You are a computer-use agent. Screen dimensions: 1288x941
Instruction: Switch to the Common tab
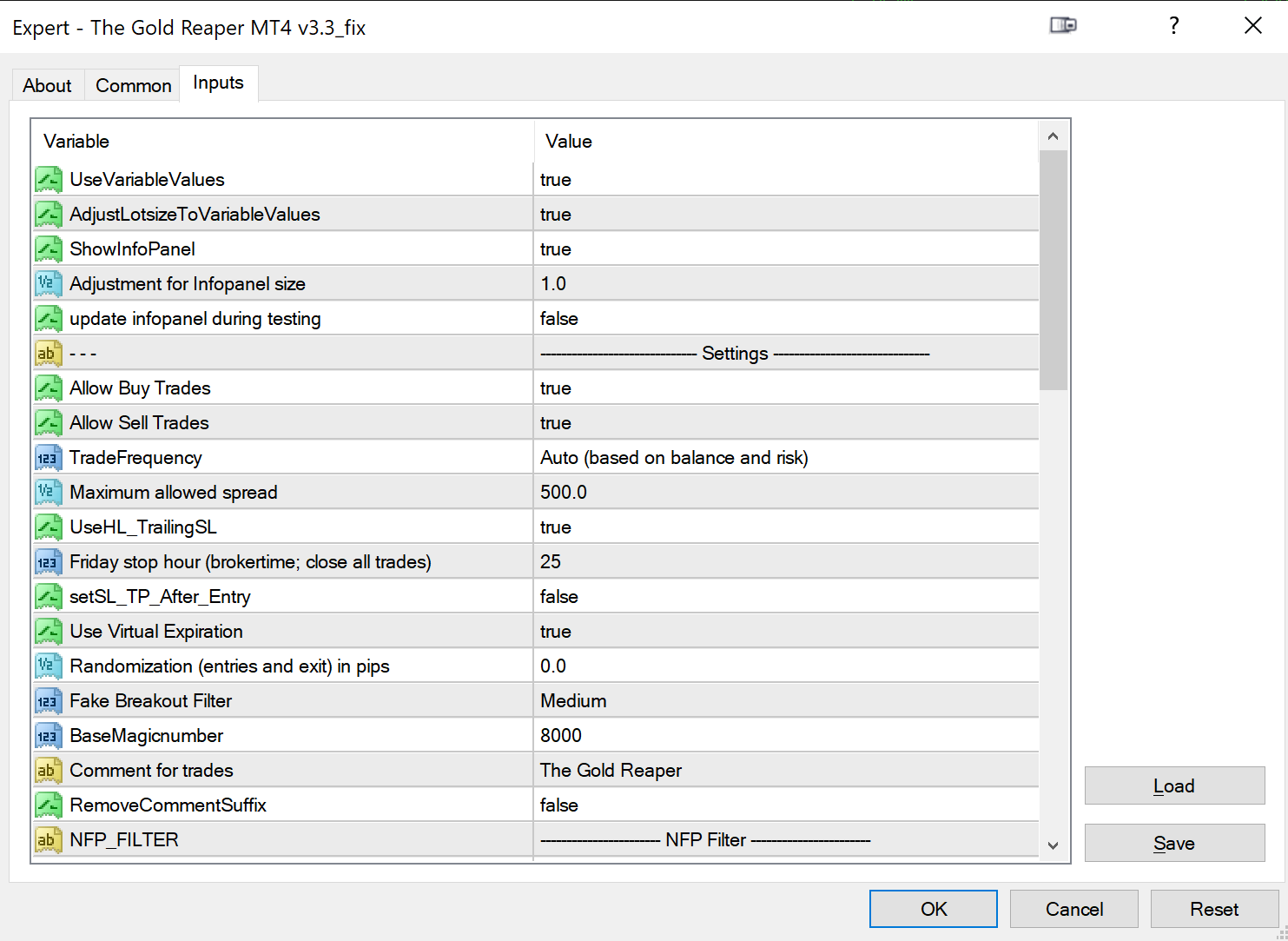click(133, 85)
